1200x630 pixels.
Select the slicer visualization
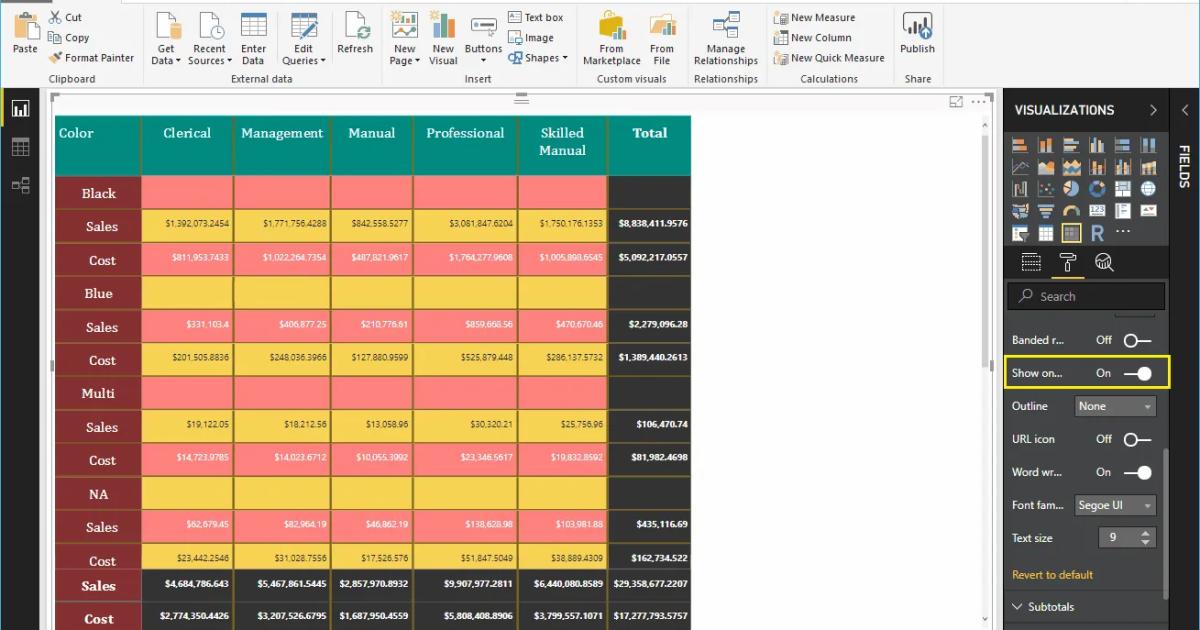tap(1021, 232)
